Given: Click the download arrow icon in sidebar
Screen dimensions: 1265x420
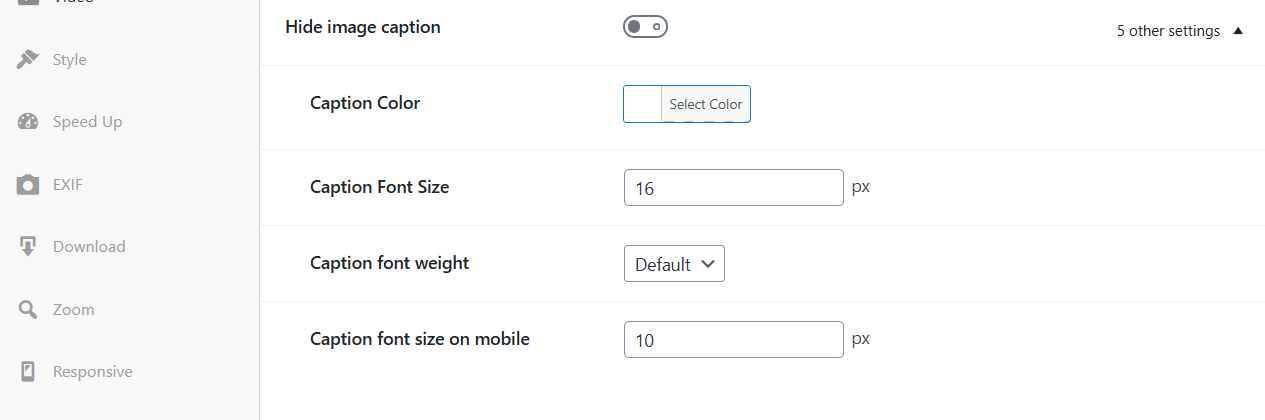Looking at the screenshot, I should 28,247.
